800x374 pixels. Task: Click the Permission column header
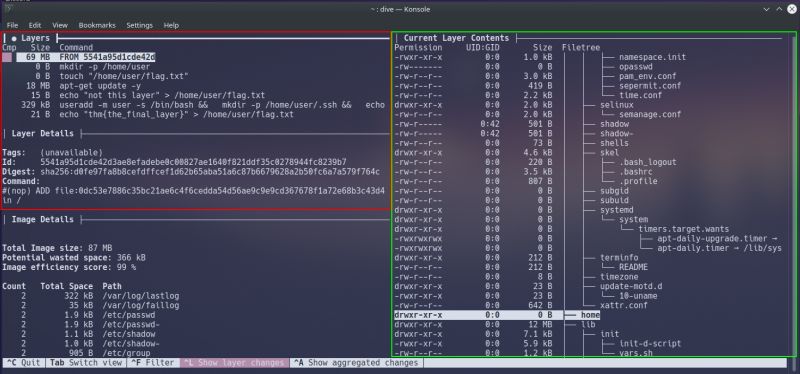pyautogui.click(x=418, y=47)
